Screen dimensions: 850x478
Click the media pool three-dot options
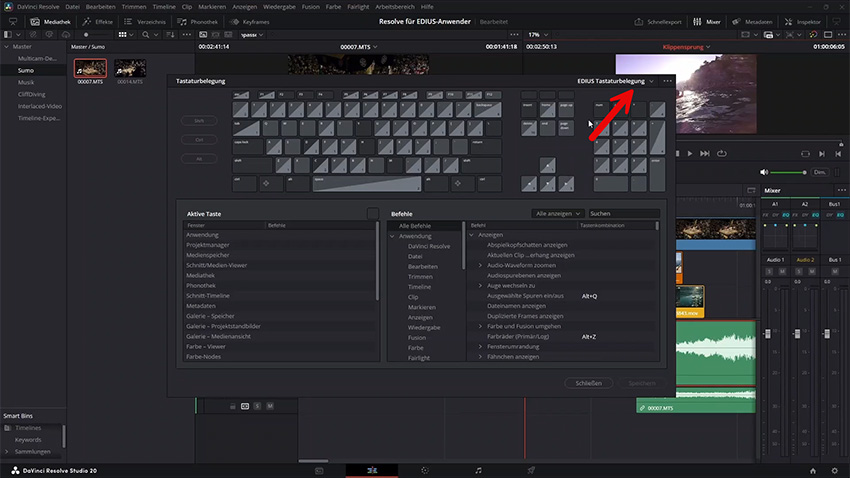coord(186,35)
